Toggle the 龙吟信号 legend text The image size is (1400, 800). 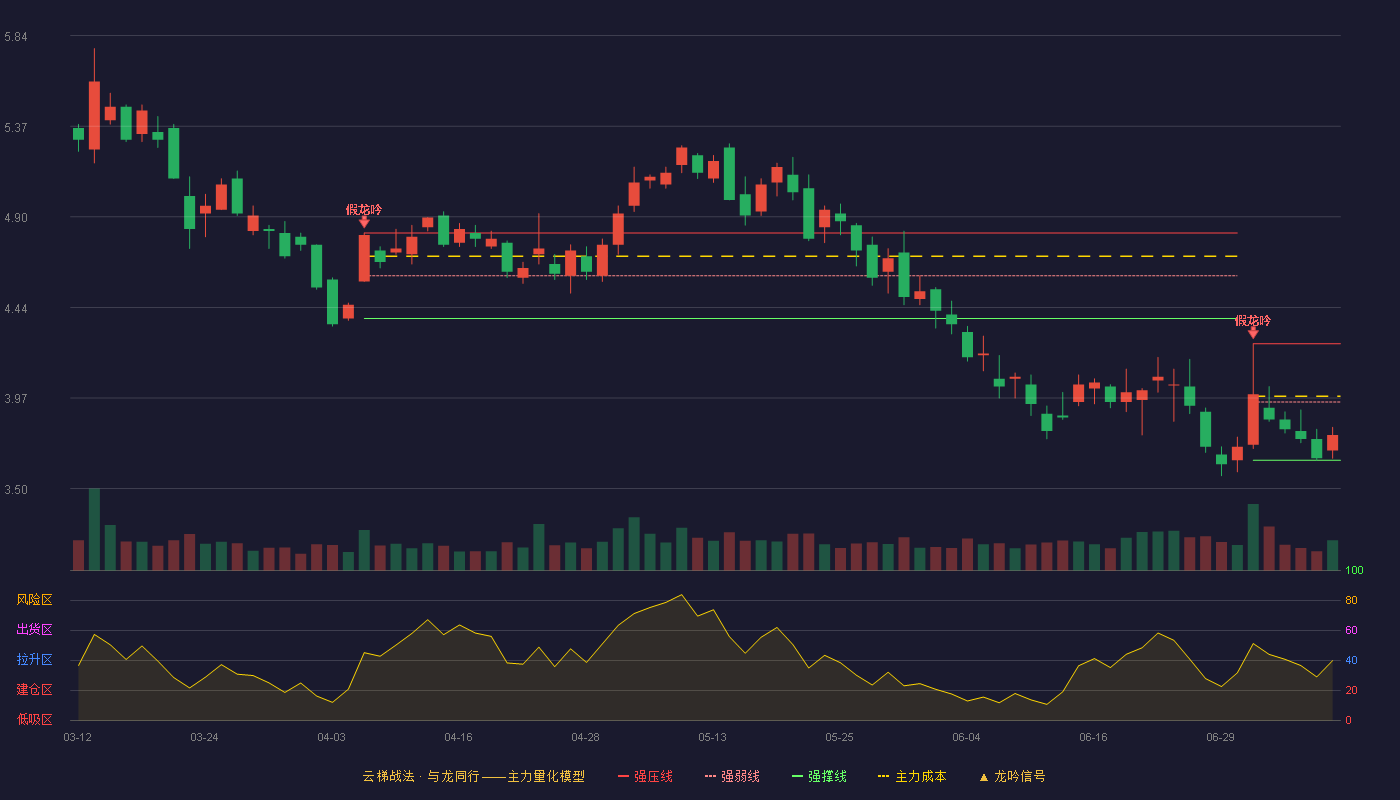pos(1020,776)
